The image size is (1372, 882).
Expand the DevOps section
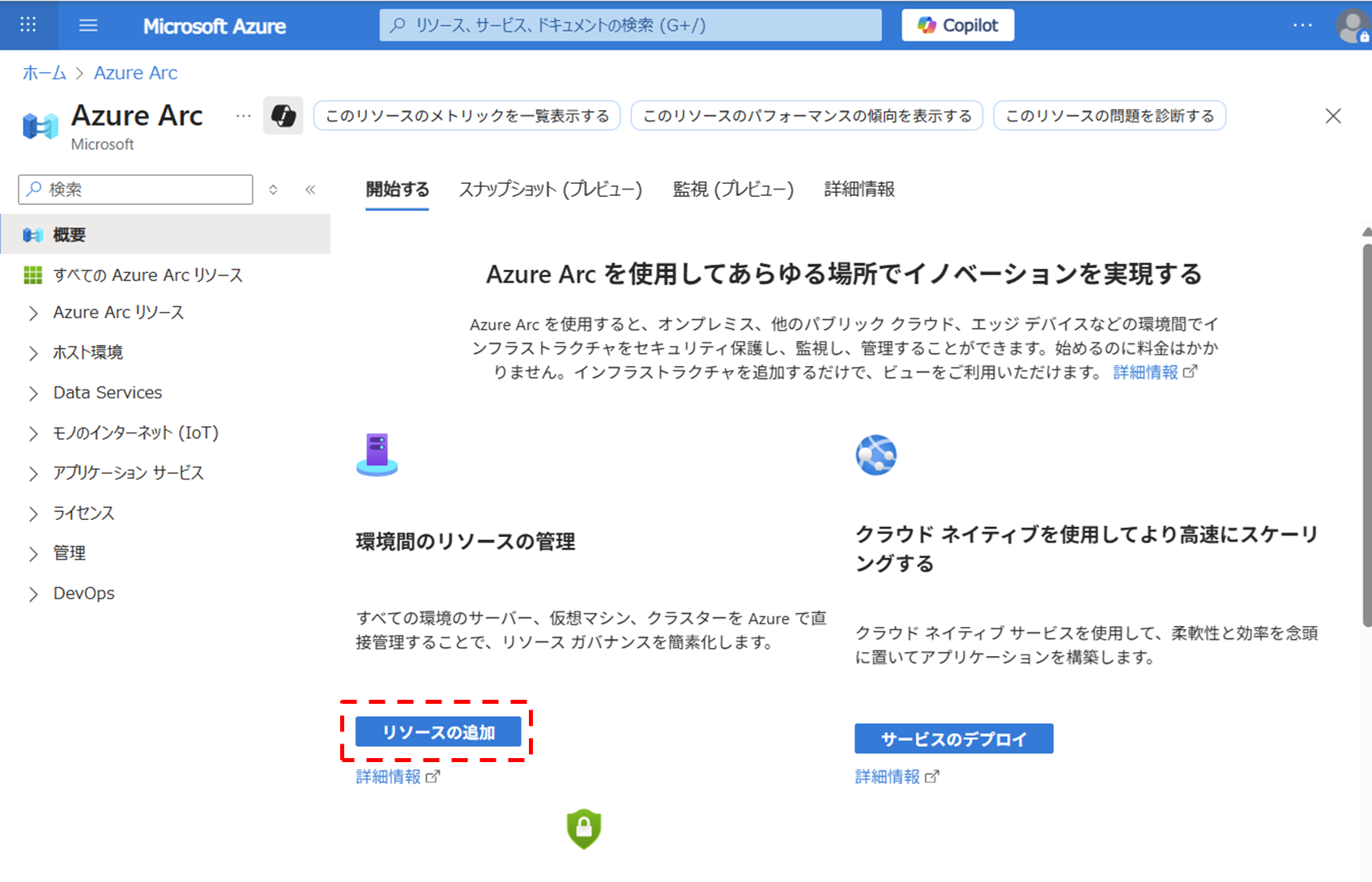coord(83,593)
